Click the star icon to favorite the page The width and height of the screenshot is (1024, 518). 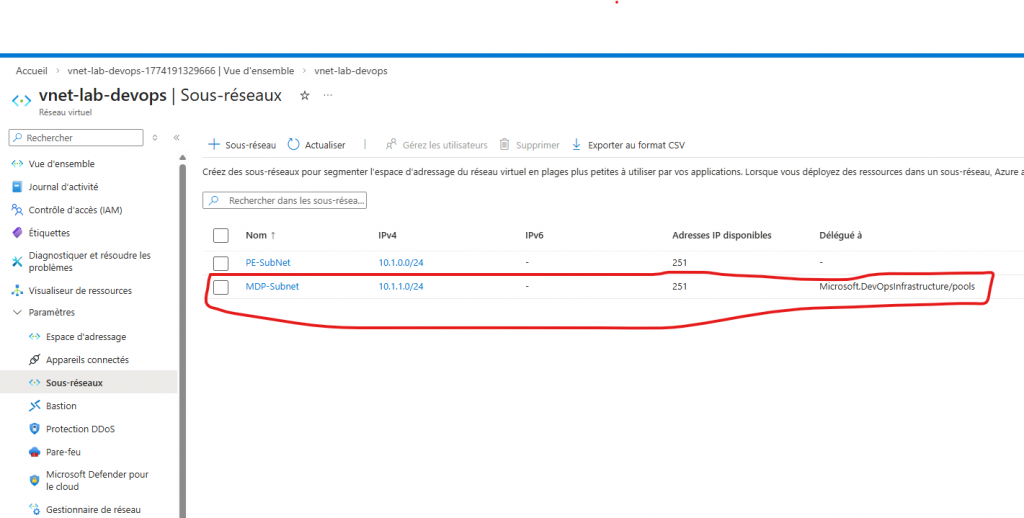point(305,95)
